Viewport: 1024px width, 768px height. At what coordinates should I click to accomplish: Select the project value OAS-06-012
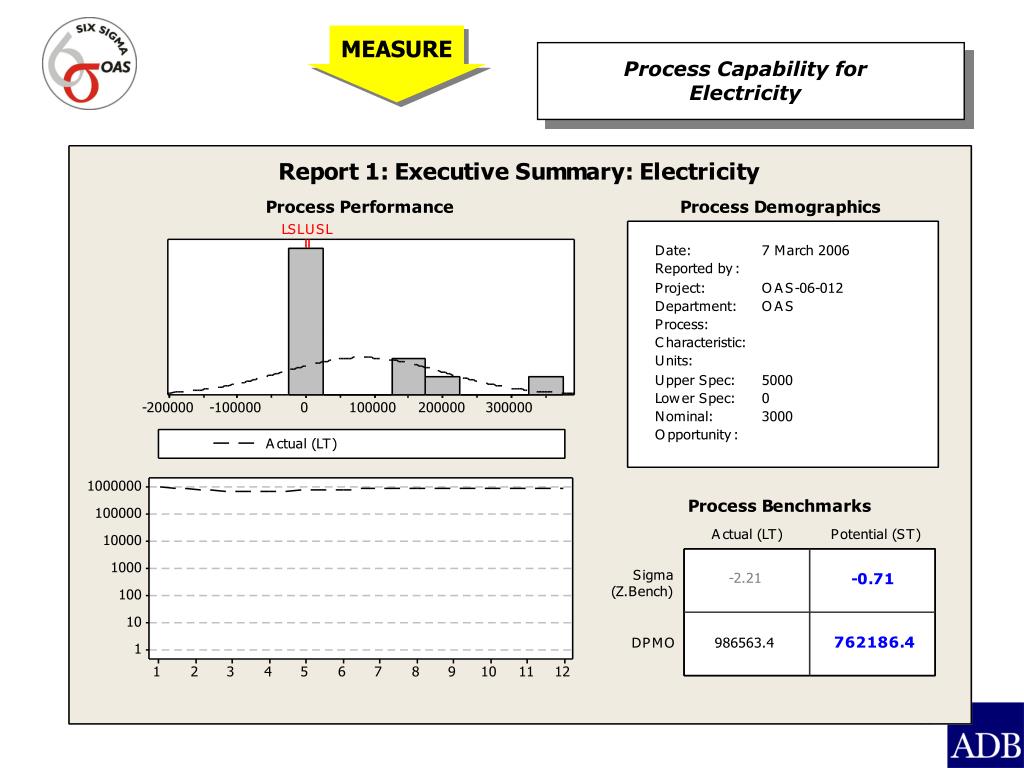click(802, 288)
